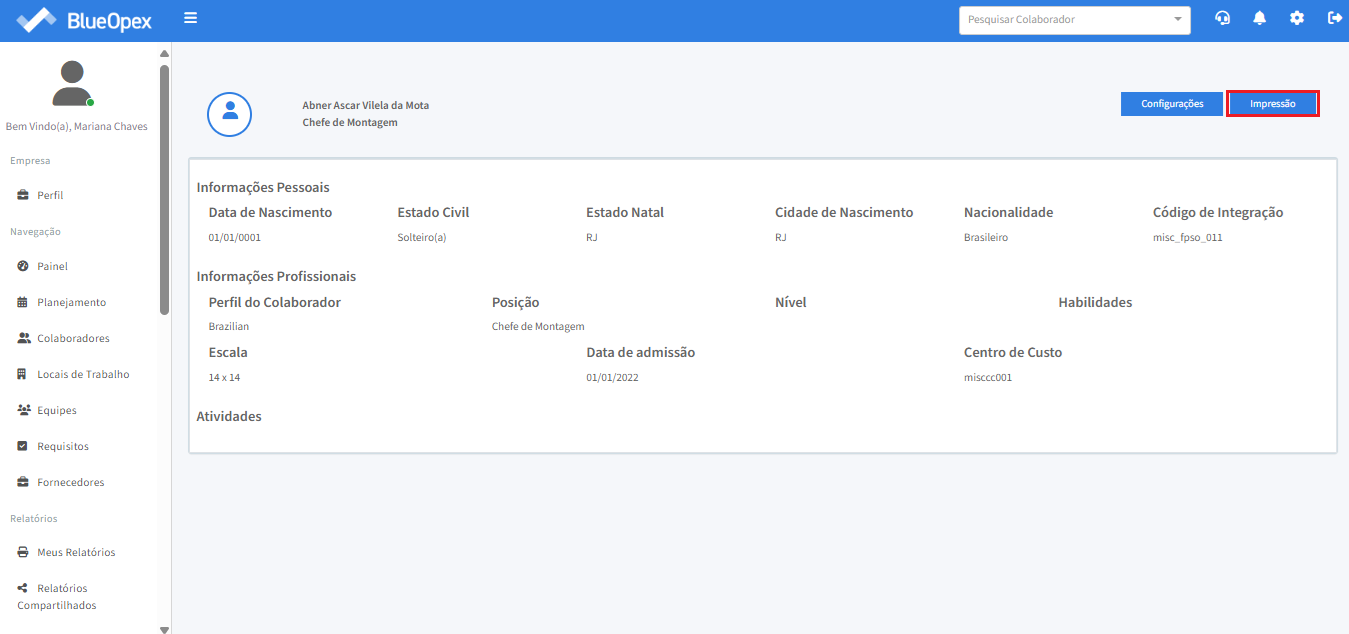Click the Relatórios Compartilhados share icon
The width and height of the screenshot is (1349, 634).
(x=23, y=588)
